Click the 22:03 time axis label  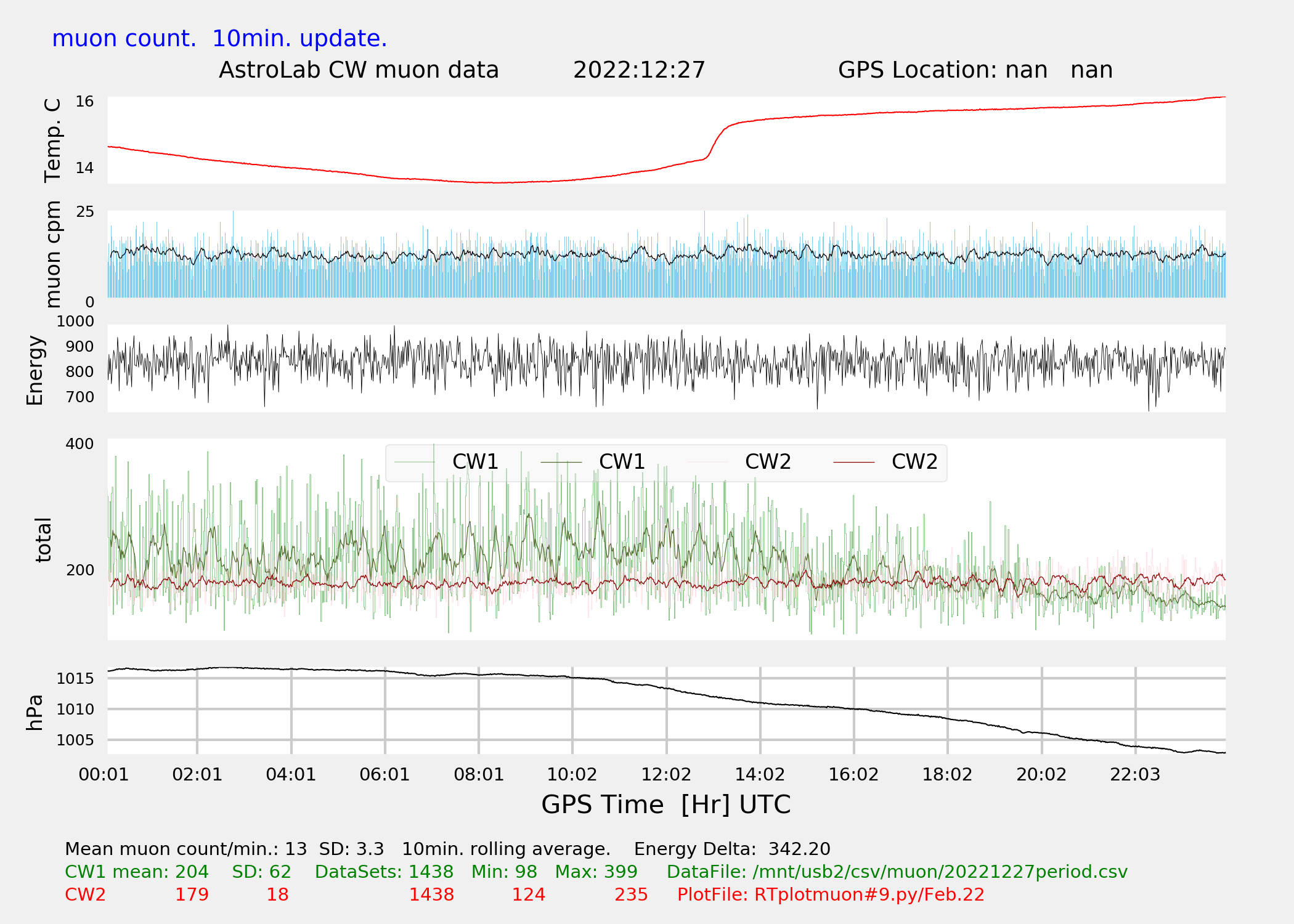point(1135,774)
